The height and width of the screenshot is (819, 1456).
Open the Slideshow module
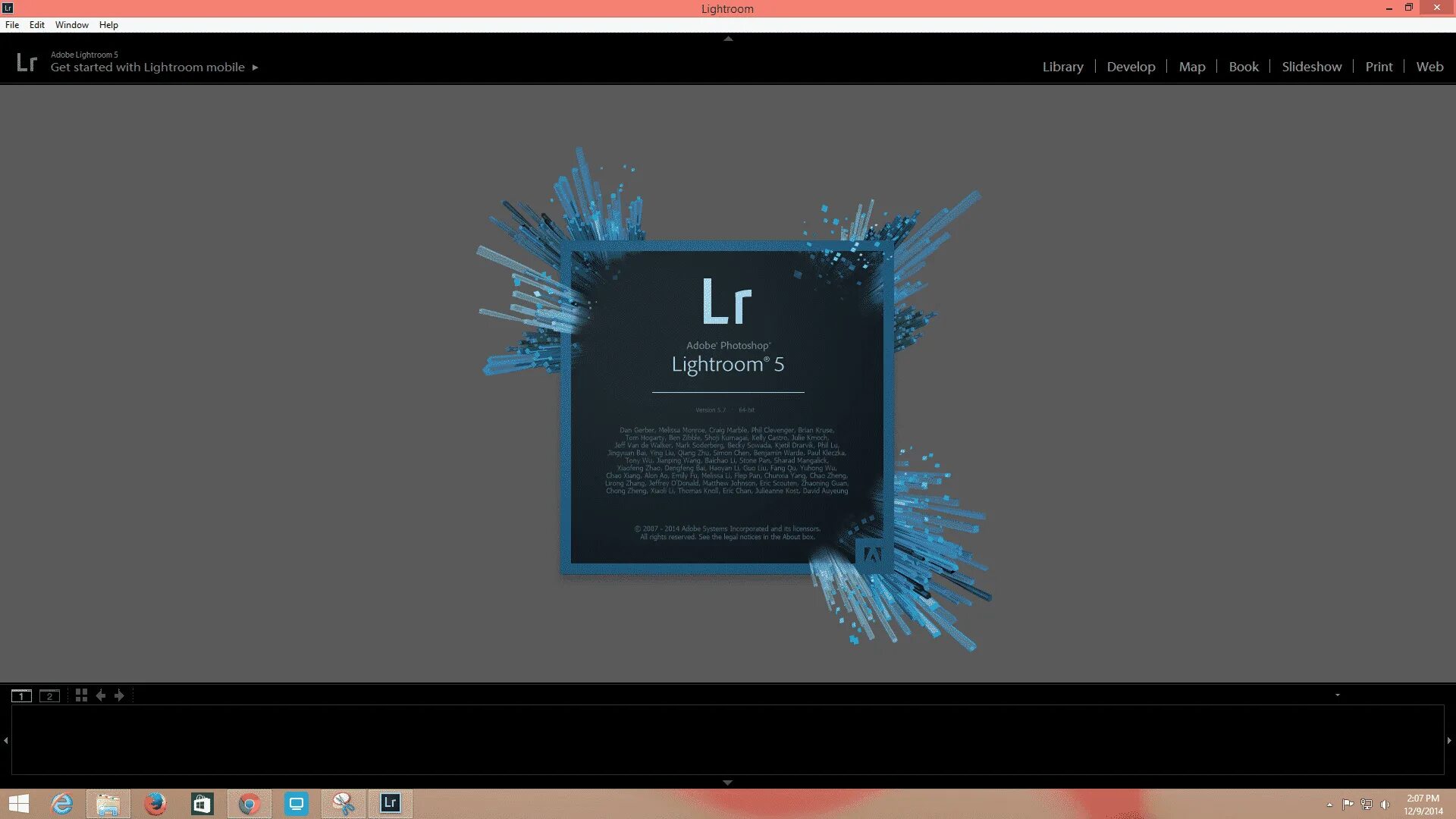tap(1311, 67)
